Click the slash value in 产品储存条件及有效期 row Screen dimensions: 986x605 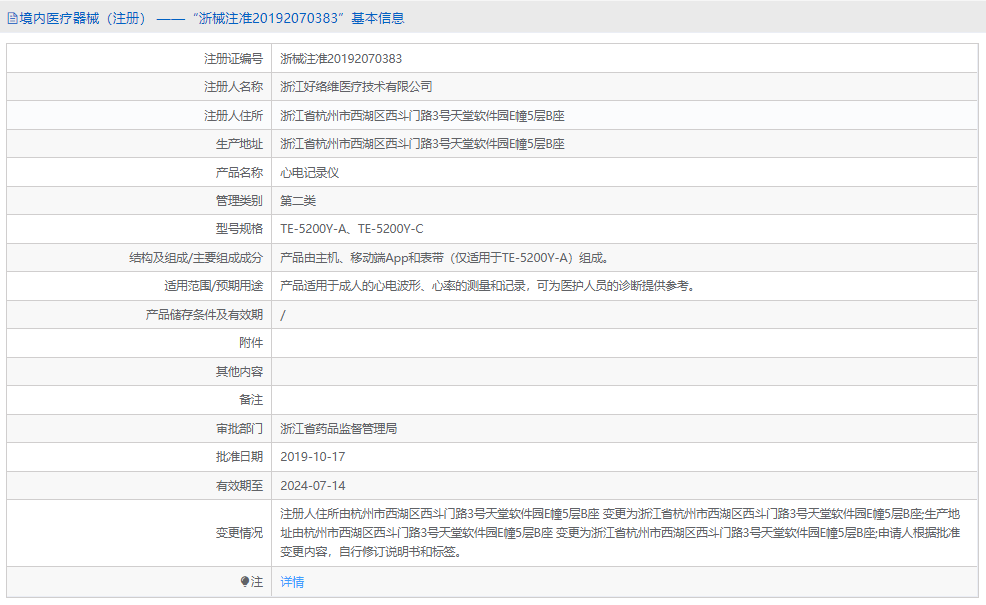[282, 315]
